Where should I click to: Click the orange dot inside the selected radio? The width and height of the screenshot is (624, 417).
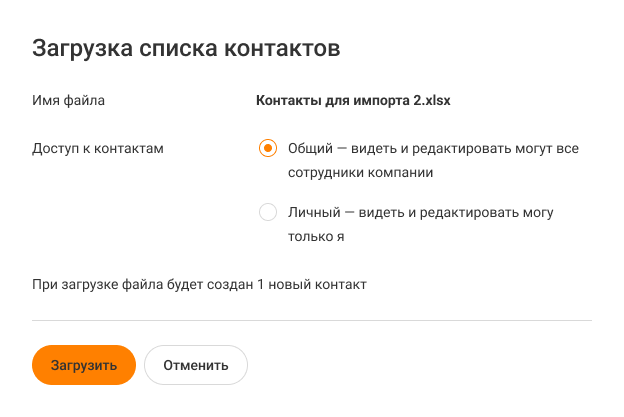(x=267, y=148)
